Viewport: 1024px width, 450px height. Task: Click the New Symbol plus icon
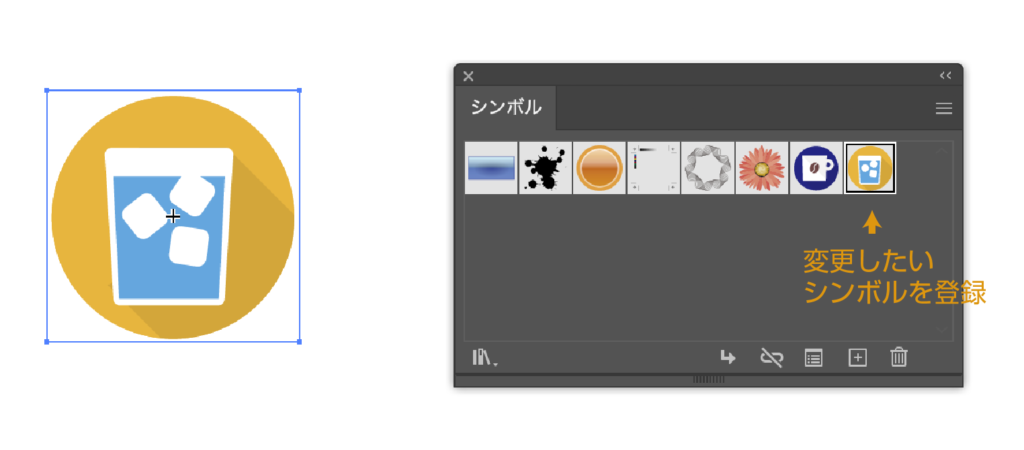(857, 358)
